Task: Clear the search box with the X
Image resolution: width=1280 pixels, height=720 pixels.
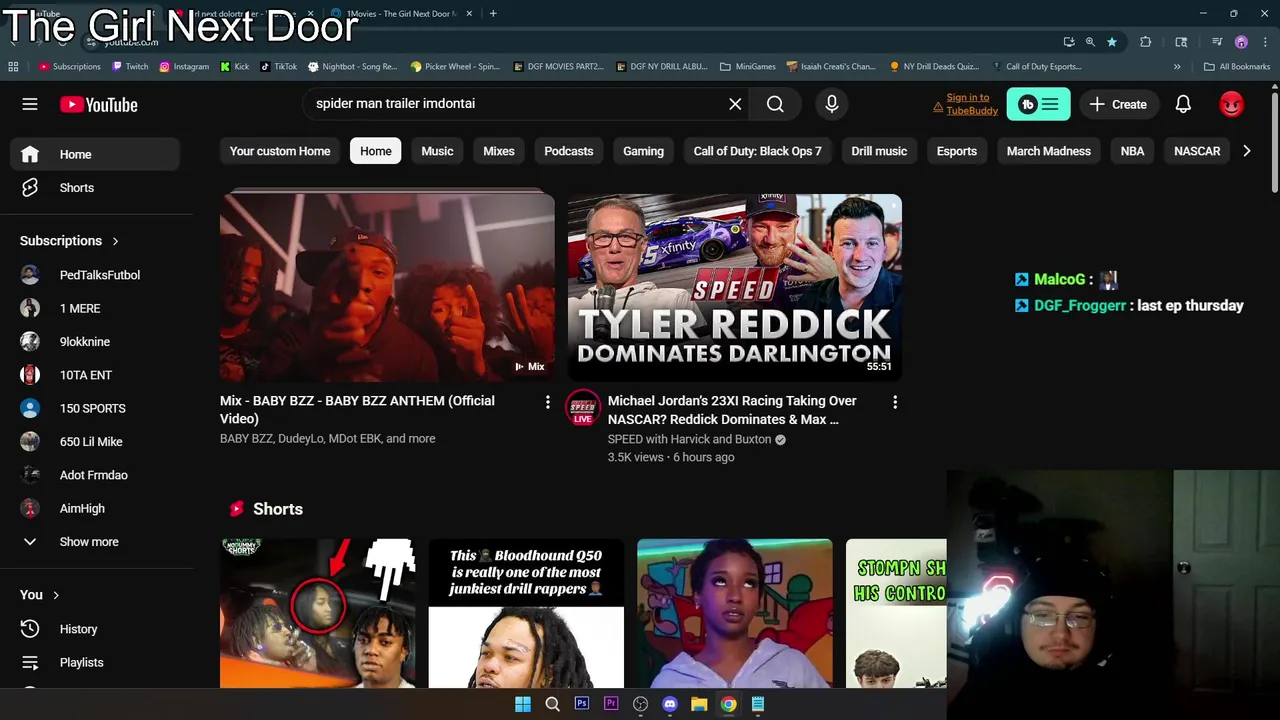Action: click(x=735, y=104)
